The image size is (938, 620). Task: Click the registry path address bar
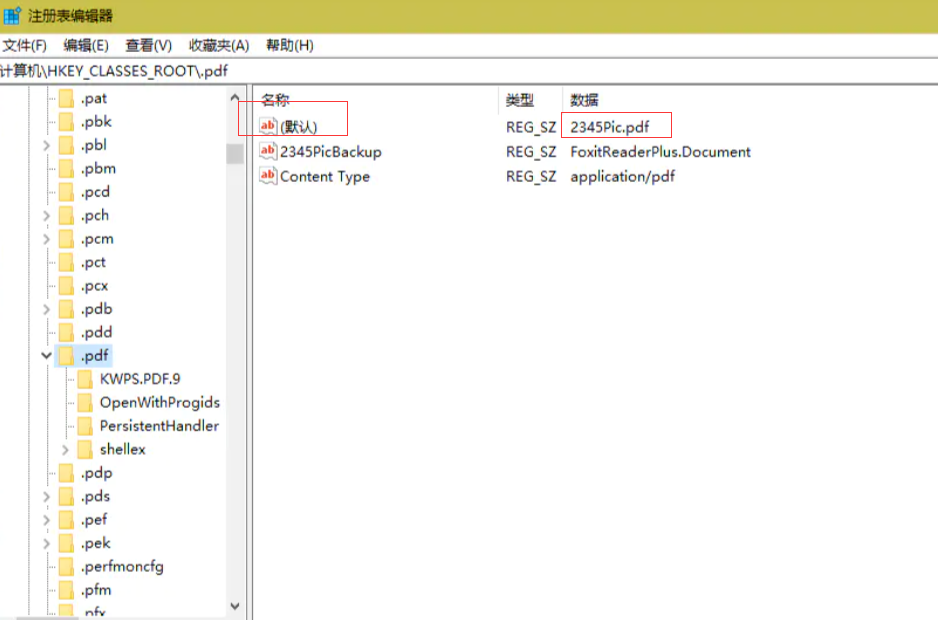click(469, 71)
